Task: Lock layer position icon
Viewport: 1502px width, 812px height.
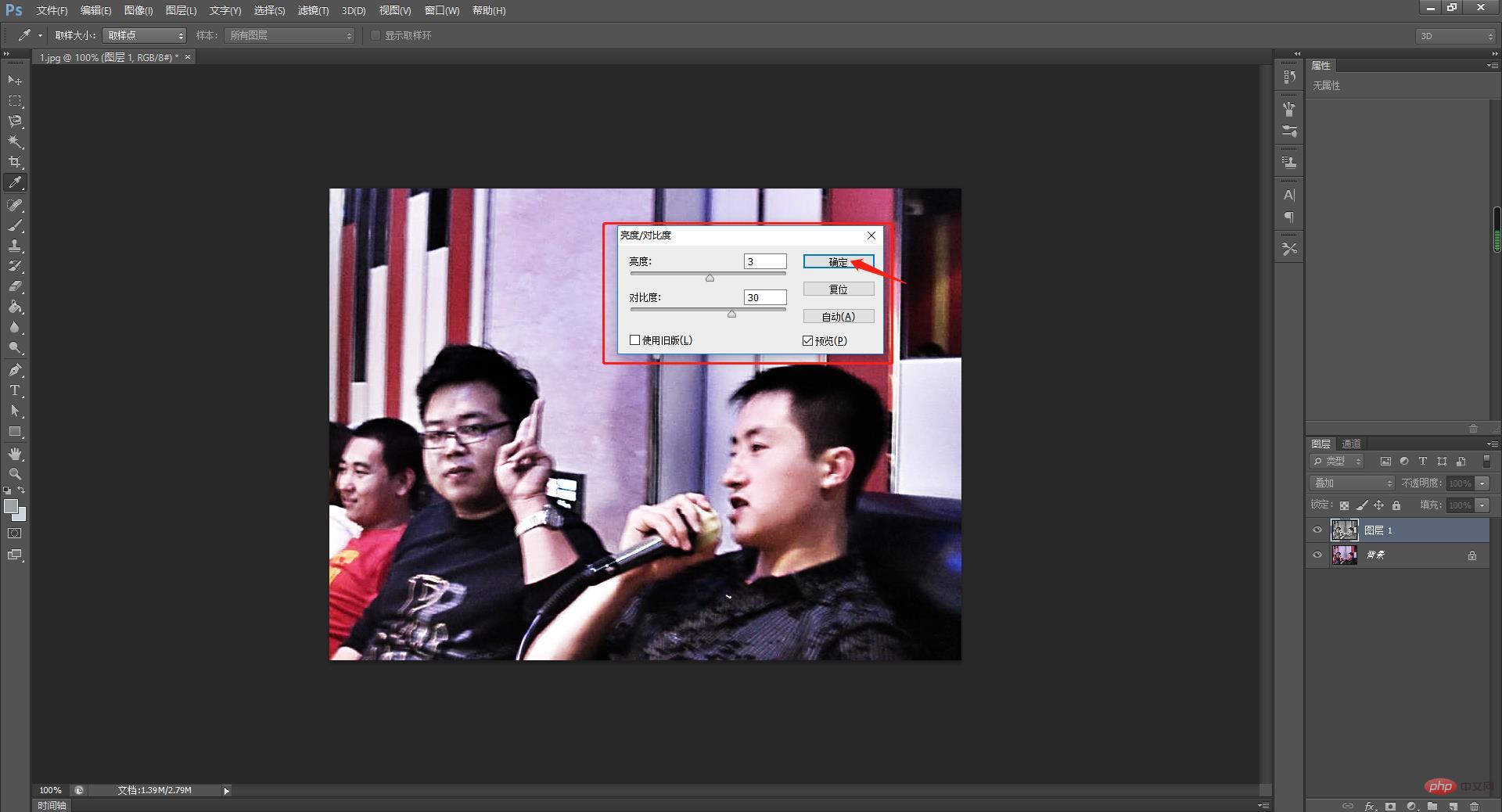Action: [x=1379, y=505]
